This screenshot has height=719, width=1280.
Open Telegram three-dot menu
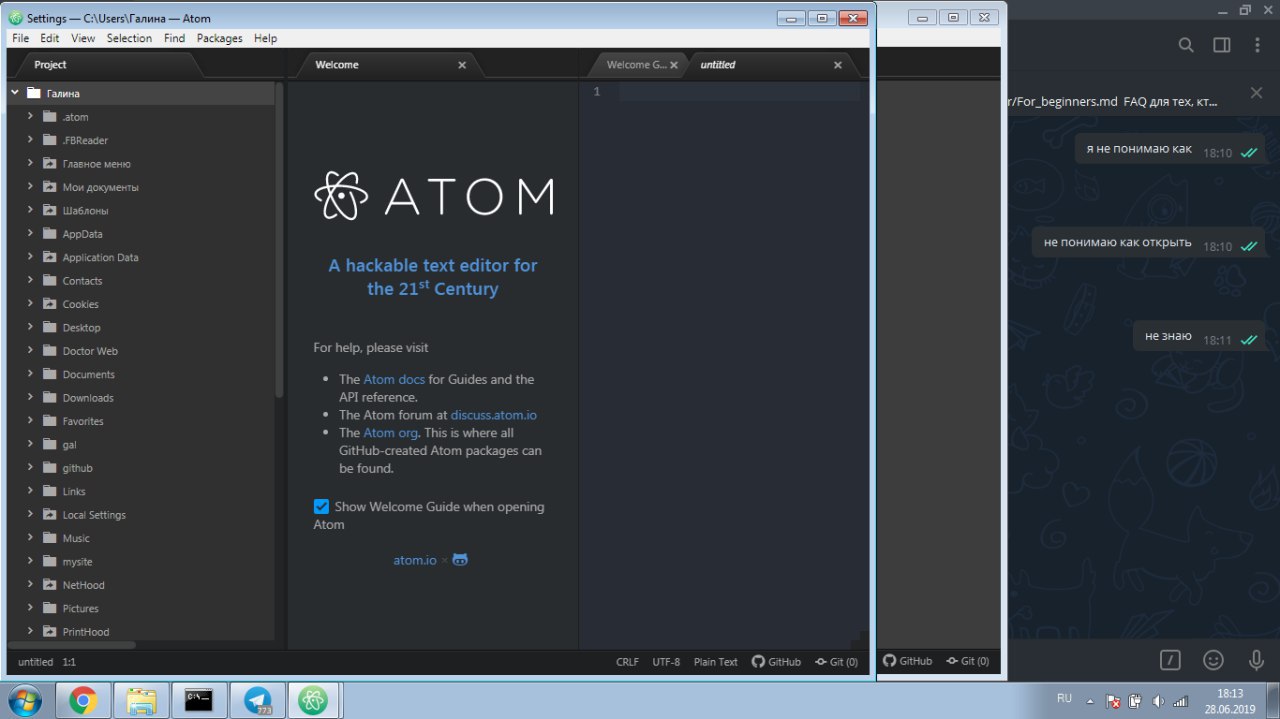[x=1258, y=45]
